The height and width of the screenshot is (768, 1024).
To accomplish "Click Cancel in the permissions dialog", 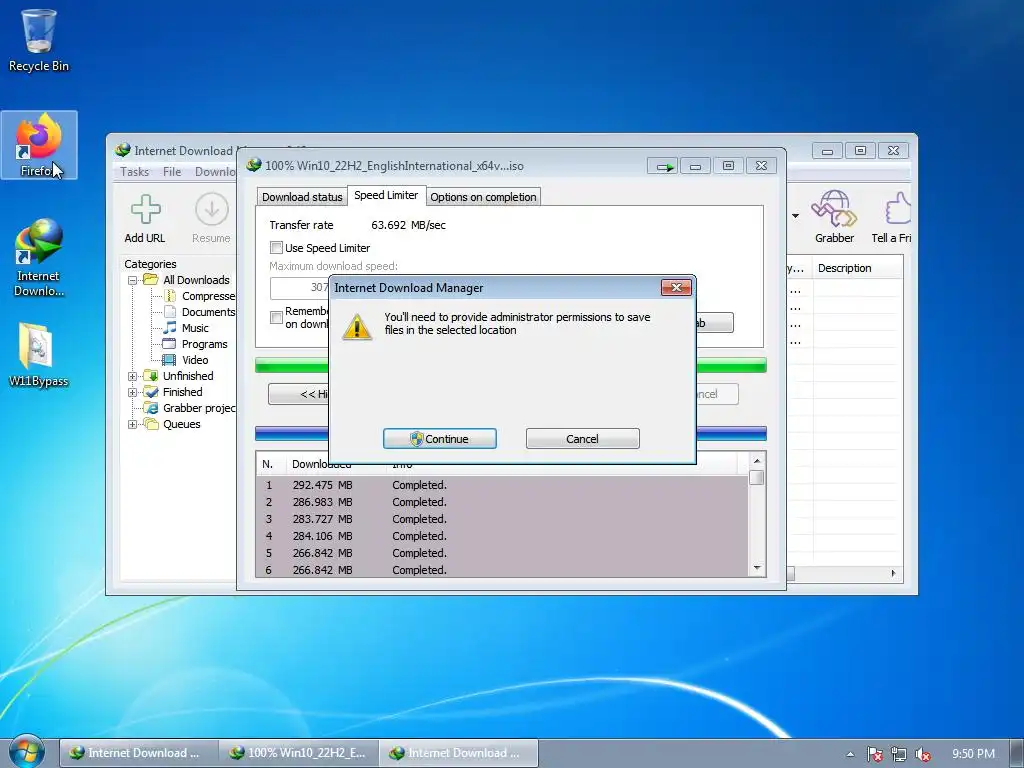I will point(583,439).
